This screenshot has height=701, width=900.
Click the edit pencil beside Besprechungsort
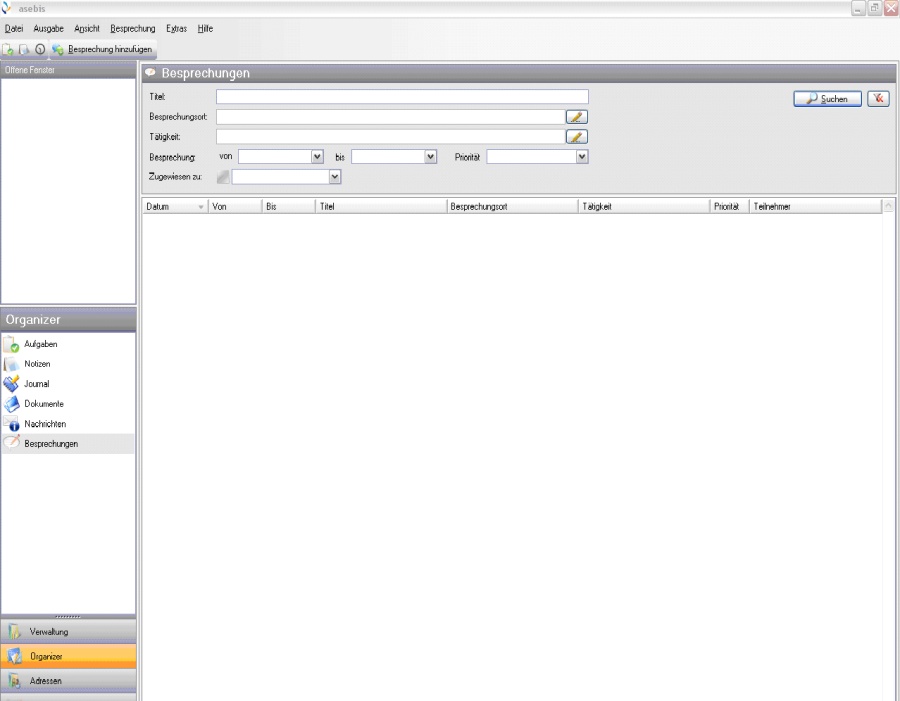pos(576,117)
